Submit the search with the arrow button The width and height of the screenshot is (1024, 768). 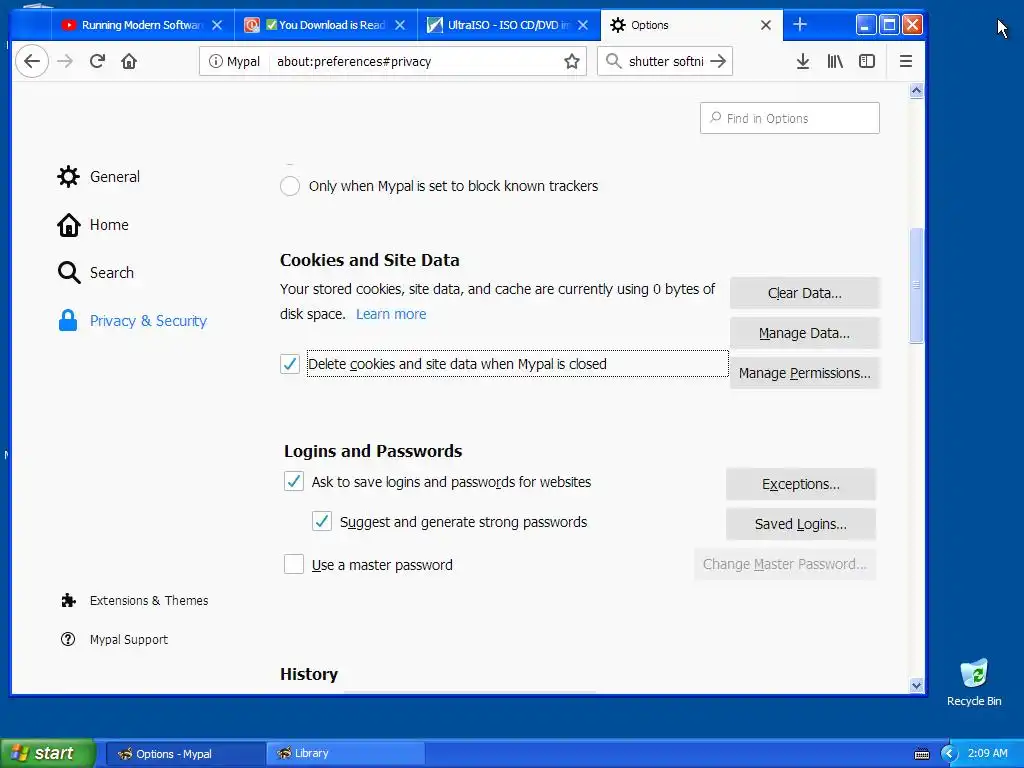[x=718, y=61]
